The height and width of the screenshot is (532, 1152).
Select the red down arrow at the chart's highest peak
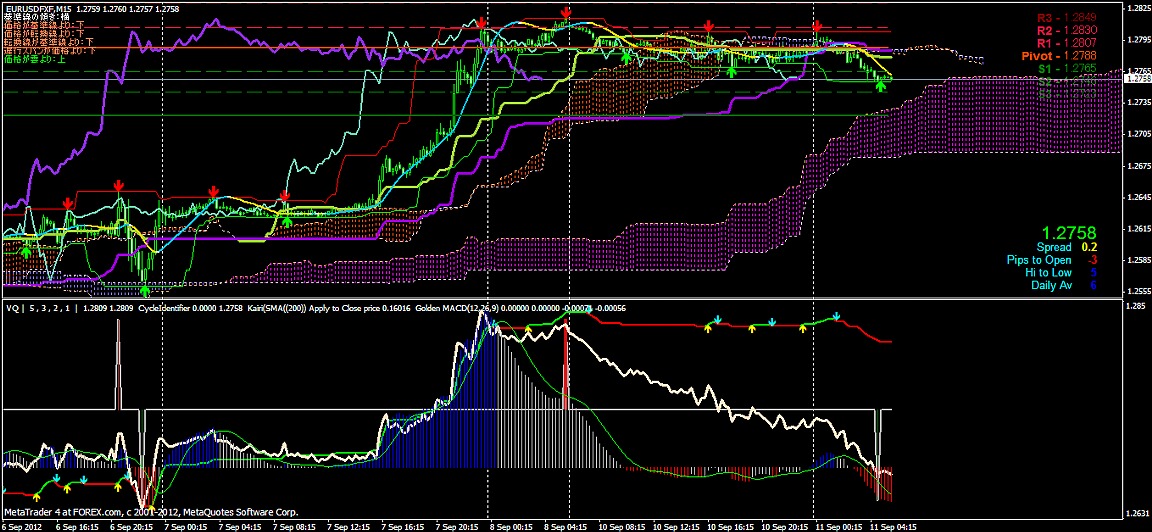[566, 13]
